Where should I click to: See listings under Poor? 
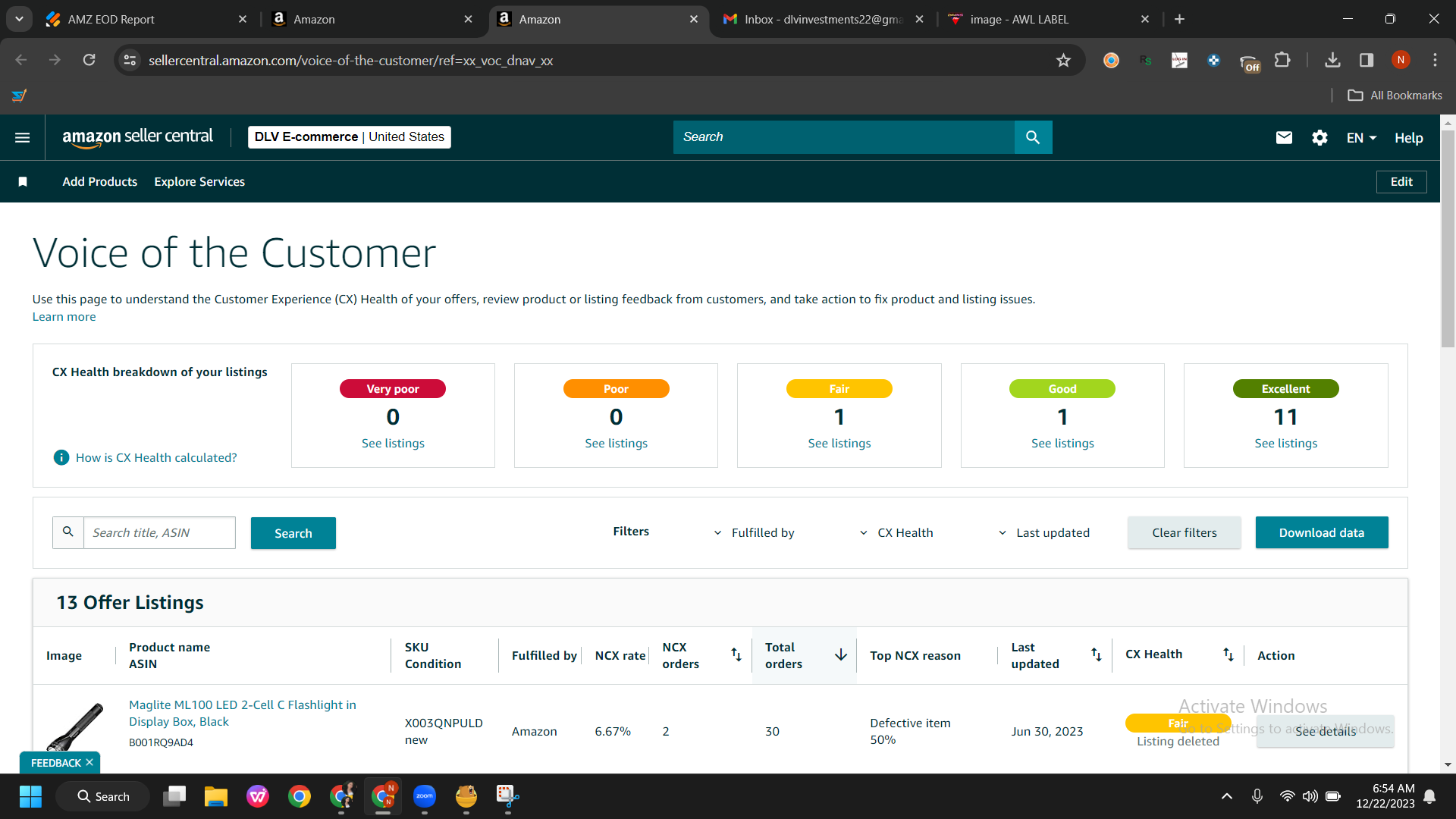click(x=617, y=444)
